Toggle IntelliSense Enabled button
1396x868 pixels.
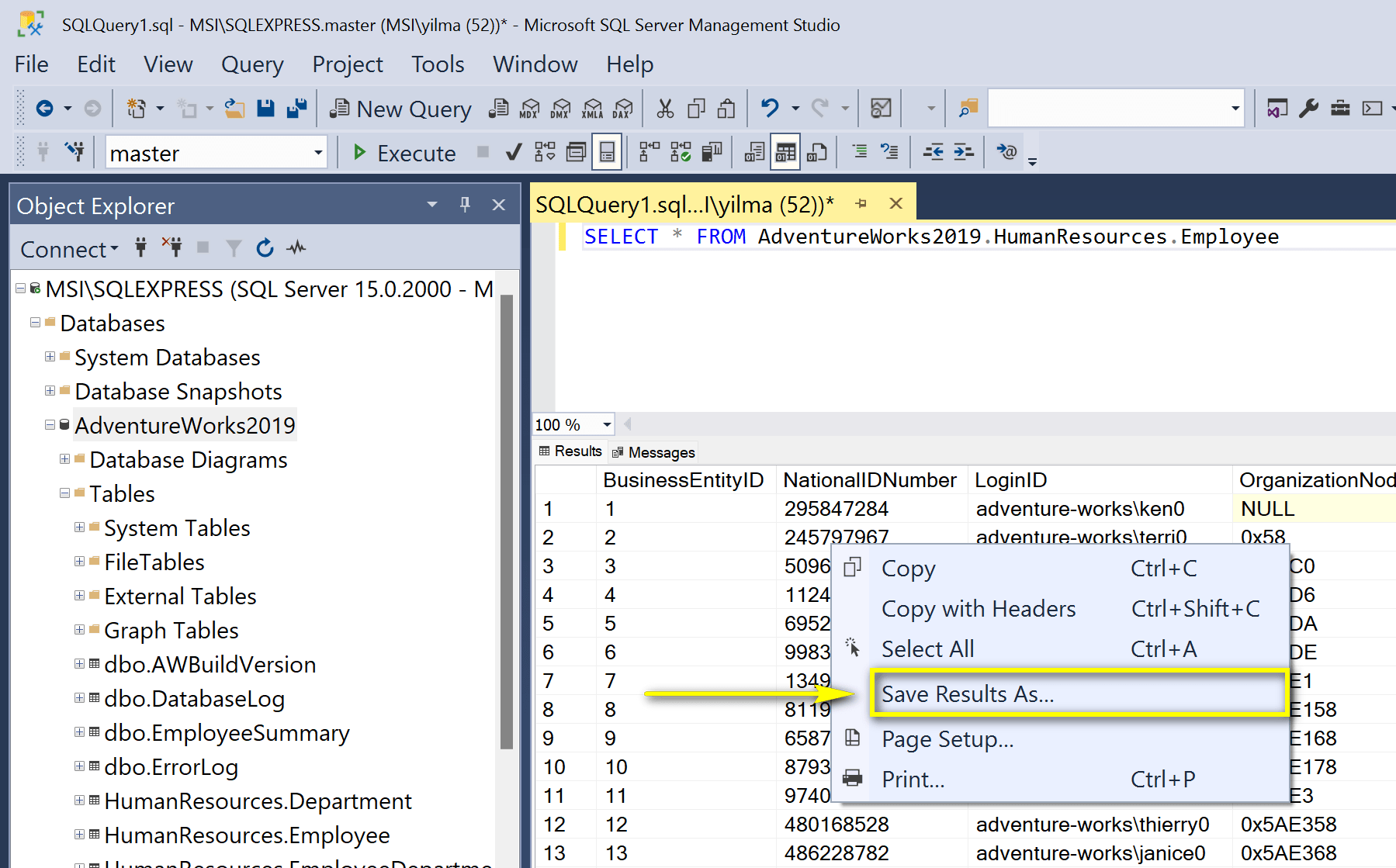point(607,152)
